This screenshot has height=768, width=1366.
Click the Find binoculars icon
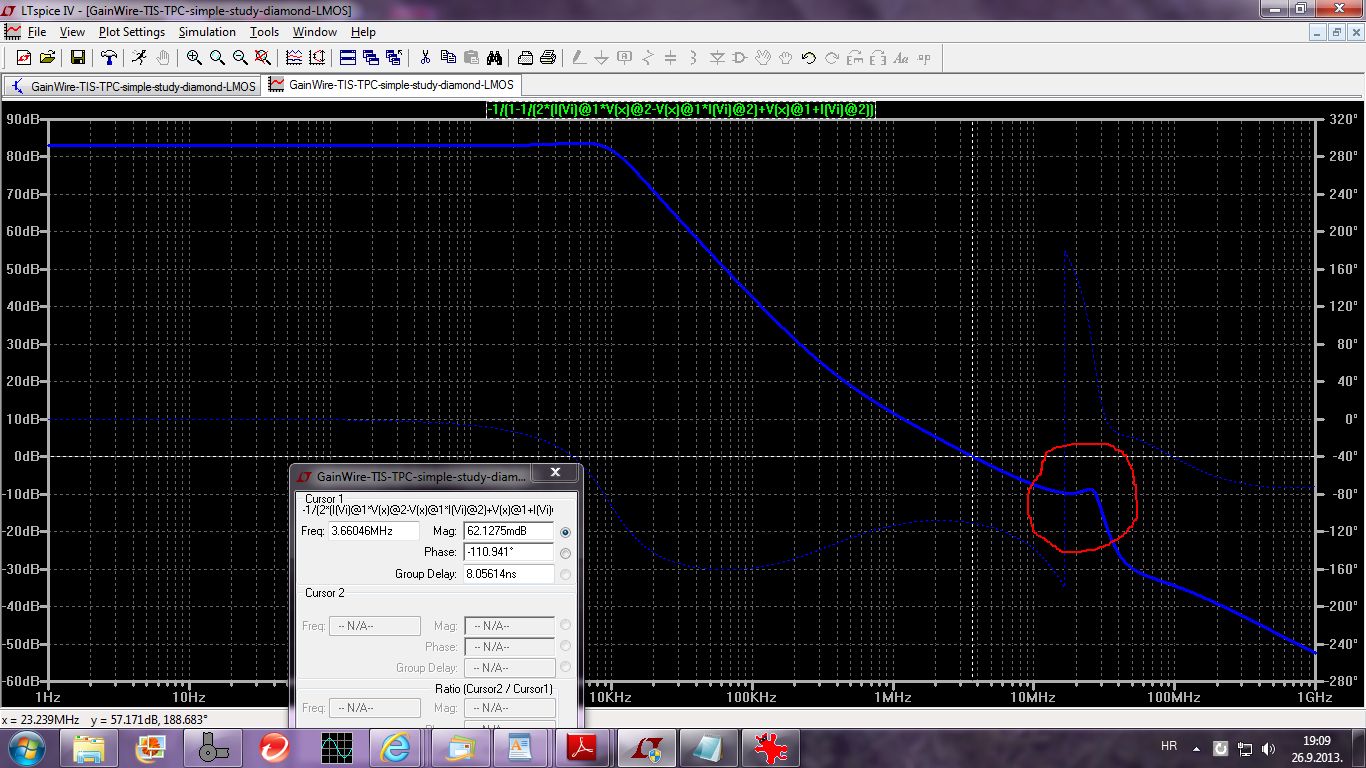494,58
